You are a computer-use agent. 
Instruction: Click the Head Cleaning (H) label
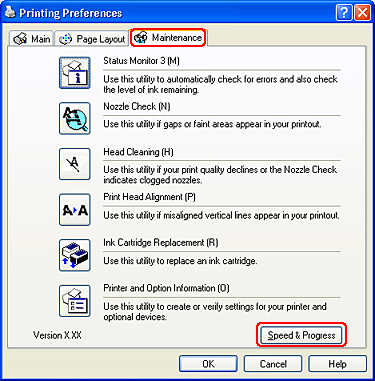(x=138, y=152)
